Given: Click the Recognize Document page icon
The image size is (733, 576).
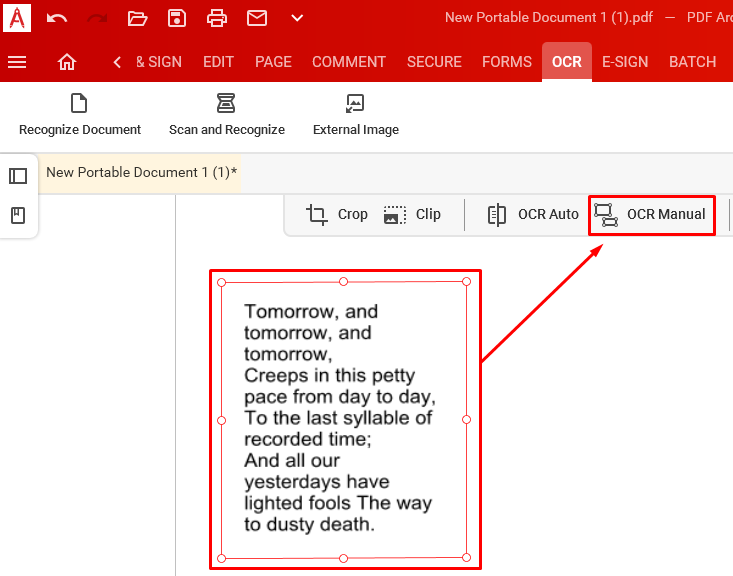Looking at the screenshot, I should (79, 103).
